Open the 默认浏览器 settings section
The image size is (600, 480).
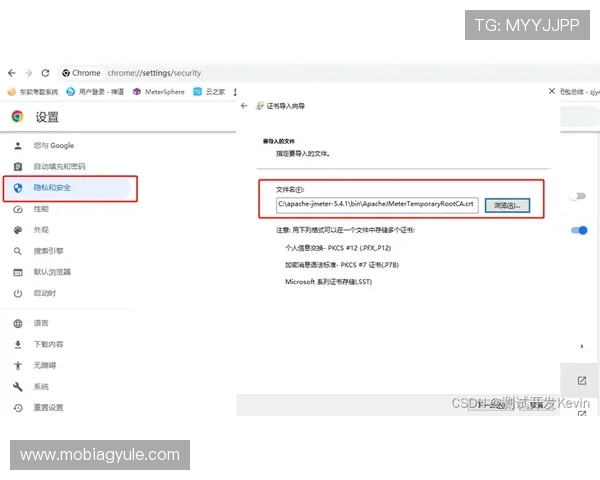pyautogui.click(x=52, y=272)
